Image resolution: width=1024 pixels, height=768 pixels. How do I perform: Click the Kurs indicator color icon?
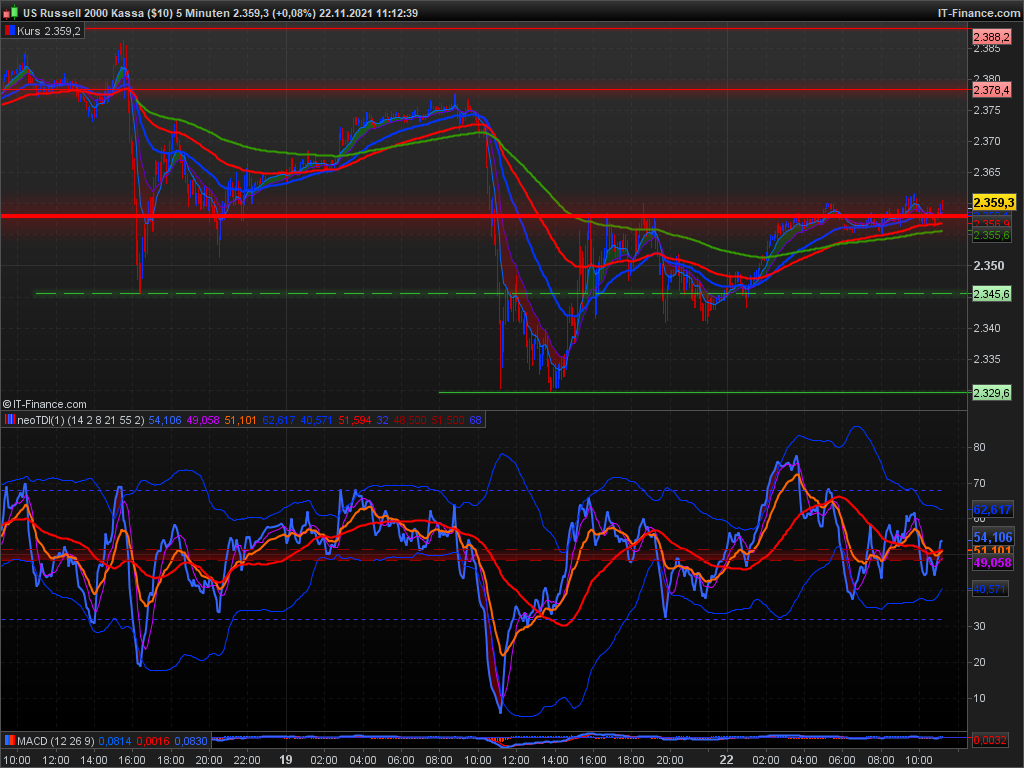click(x=10, y=31)
